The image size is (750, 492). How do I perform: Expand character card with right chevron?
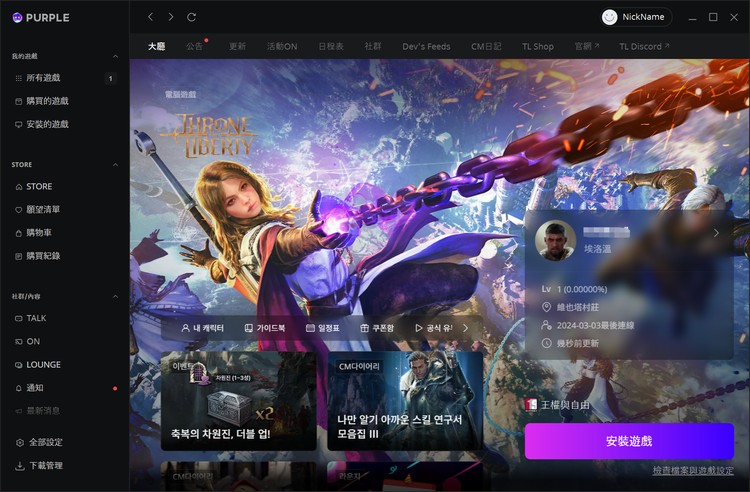coord(716,233)
